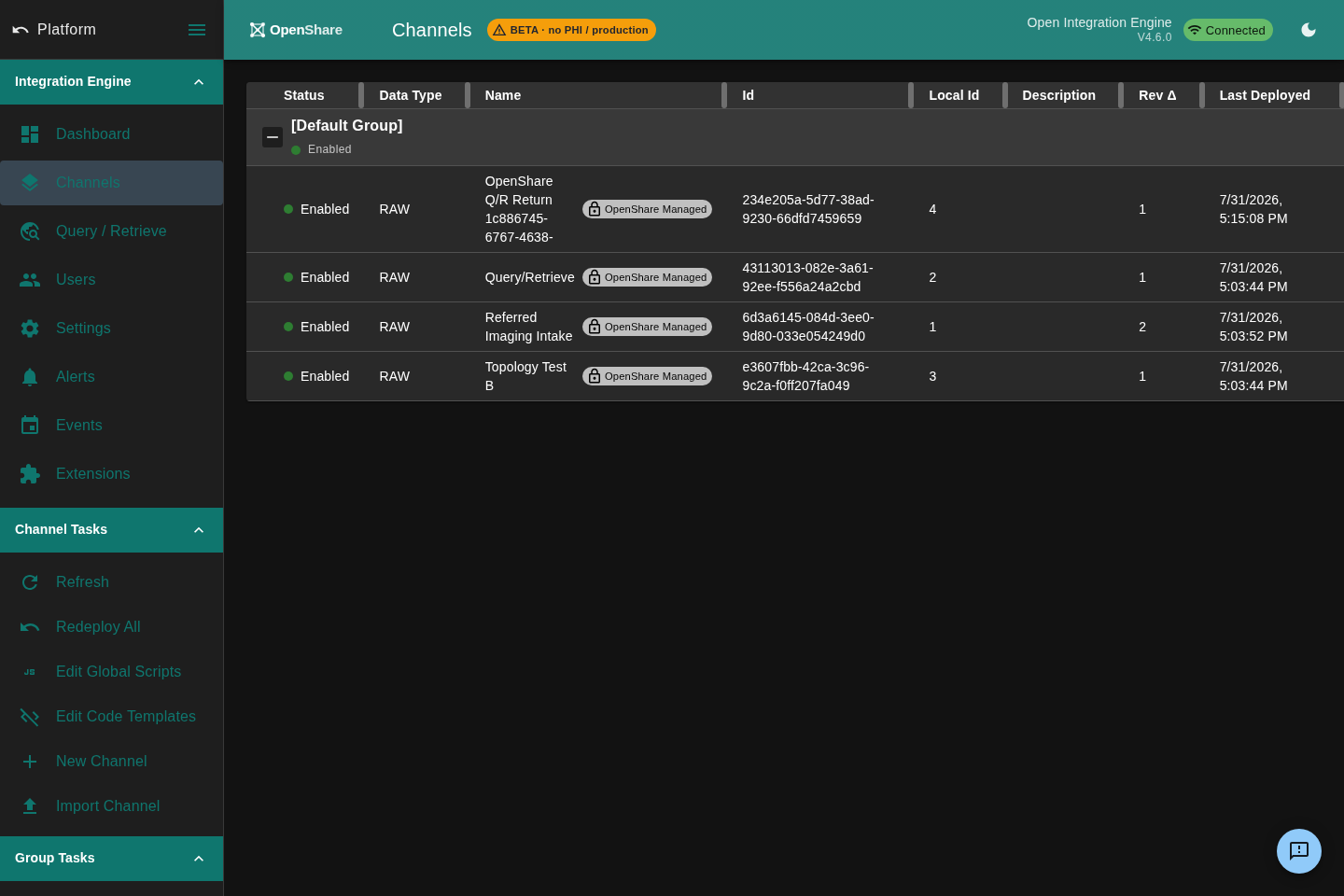Open the Settings menu item
This screenshot has width=1344, height=896.
click(111, 329)
